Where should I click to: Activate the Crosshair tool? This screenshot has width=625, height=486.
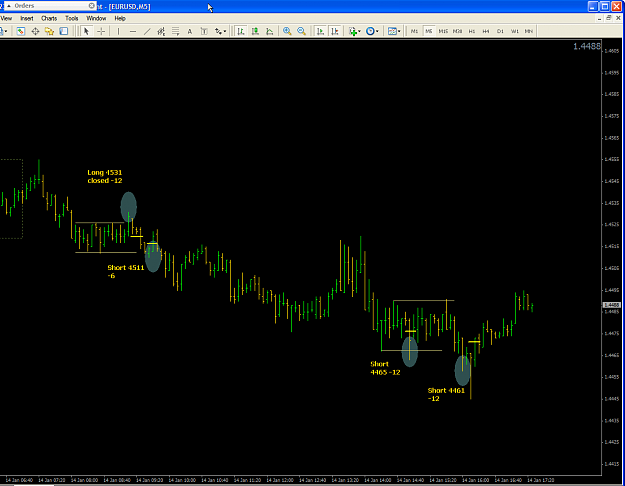101,31
